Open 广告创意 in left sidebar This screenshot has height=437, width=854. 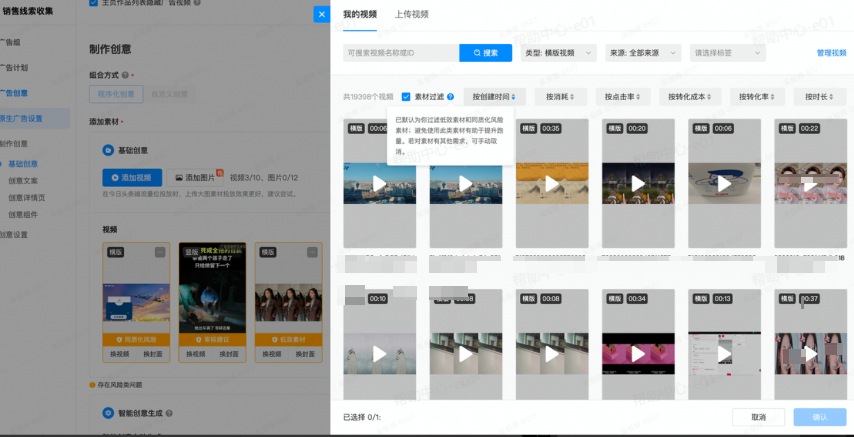click(14, 93)
